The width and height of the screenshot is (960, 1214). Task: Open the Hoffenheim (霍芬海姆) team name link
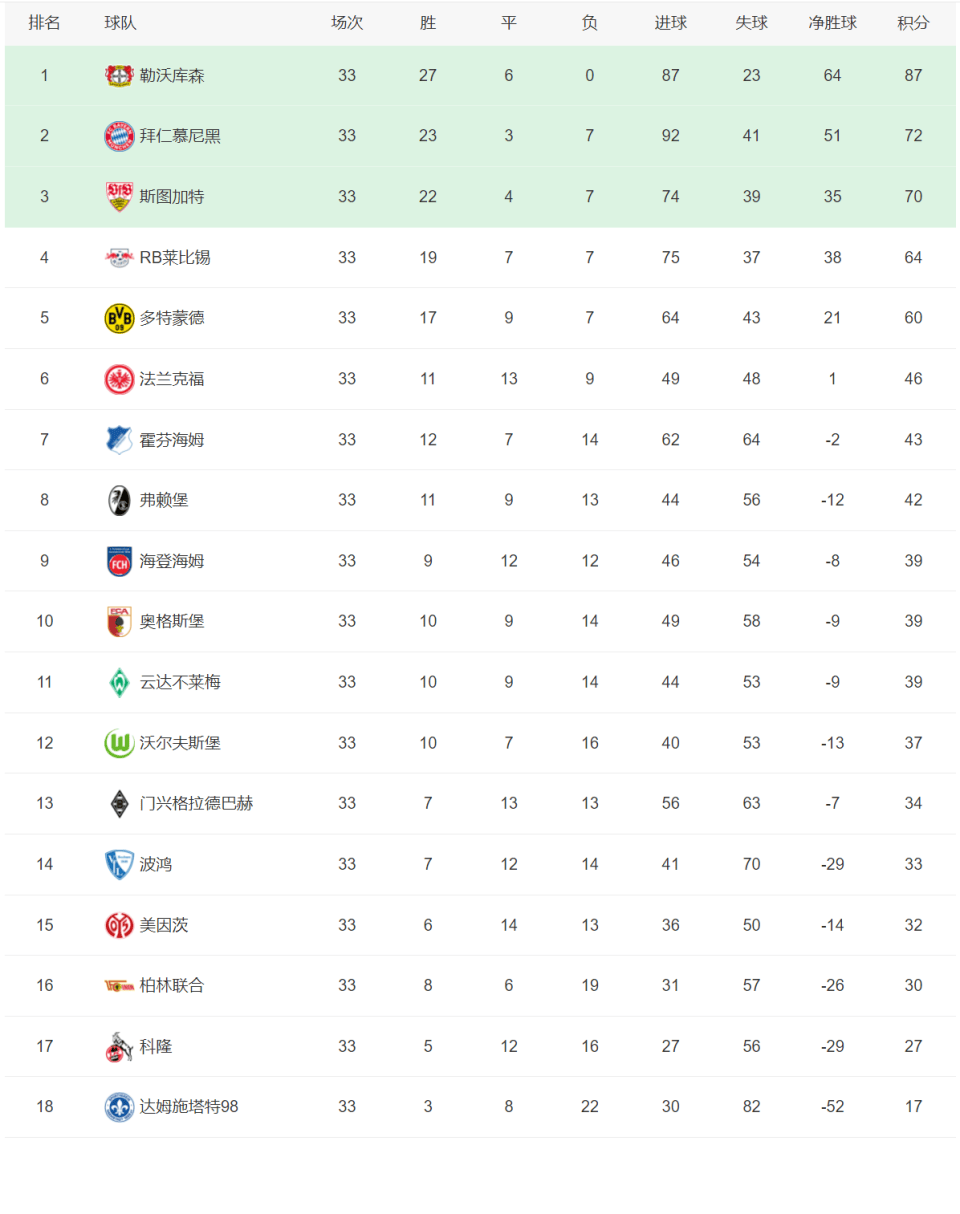[172, 439]
